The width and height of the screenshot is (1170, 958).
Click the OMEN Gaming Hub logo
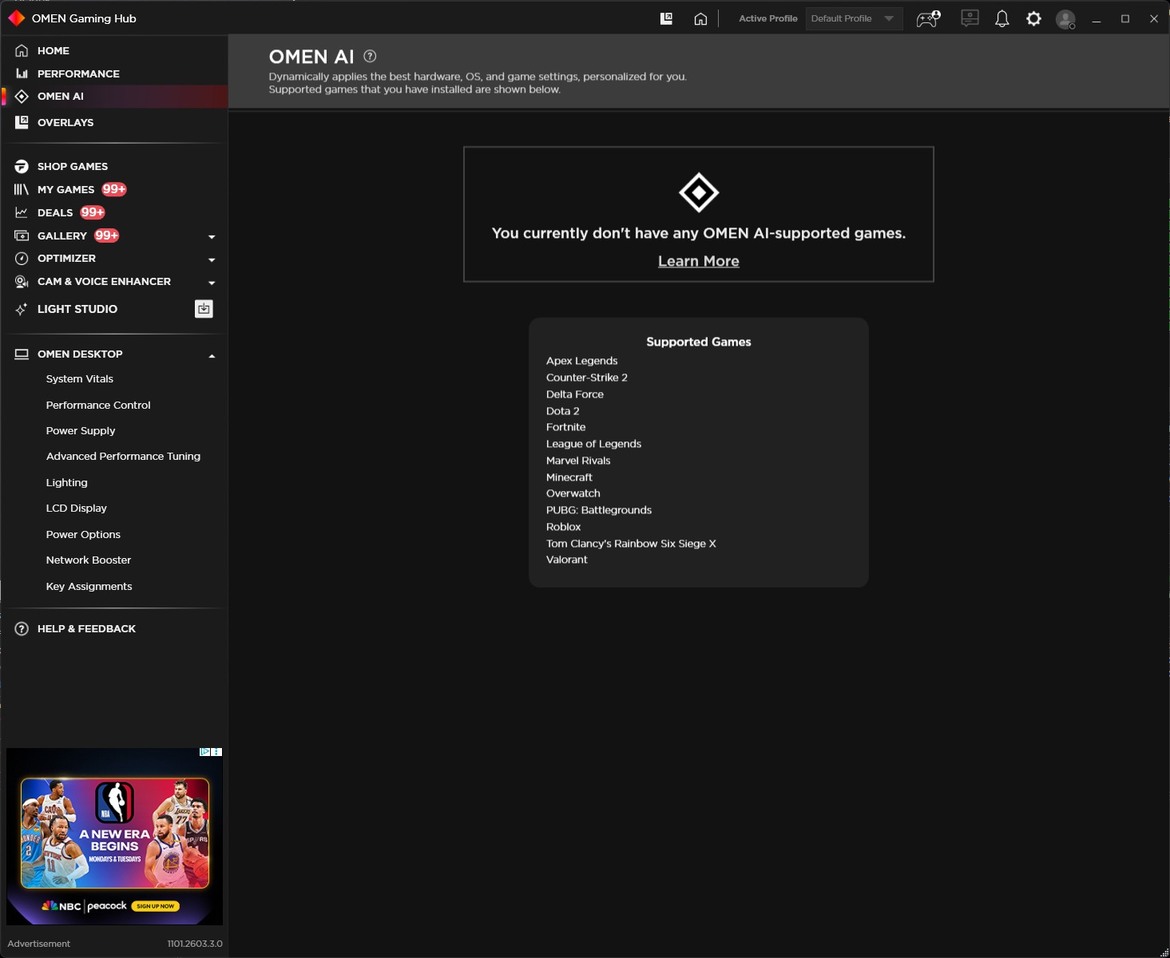[16, 18]
